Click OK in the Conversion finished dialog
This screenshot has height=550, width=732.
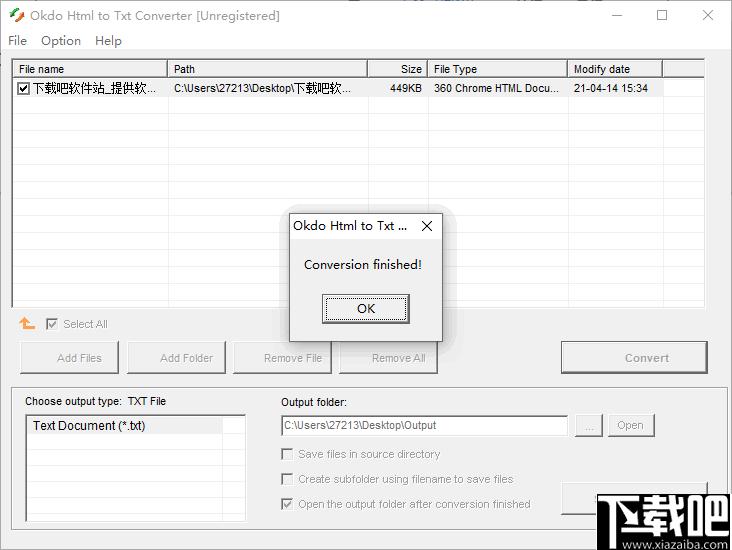(x=366, y=309)
